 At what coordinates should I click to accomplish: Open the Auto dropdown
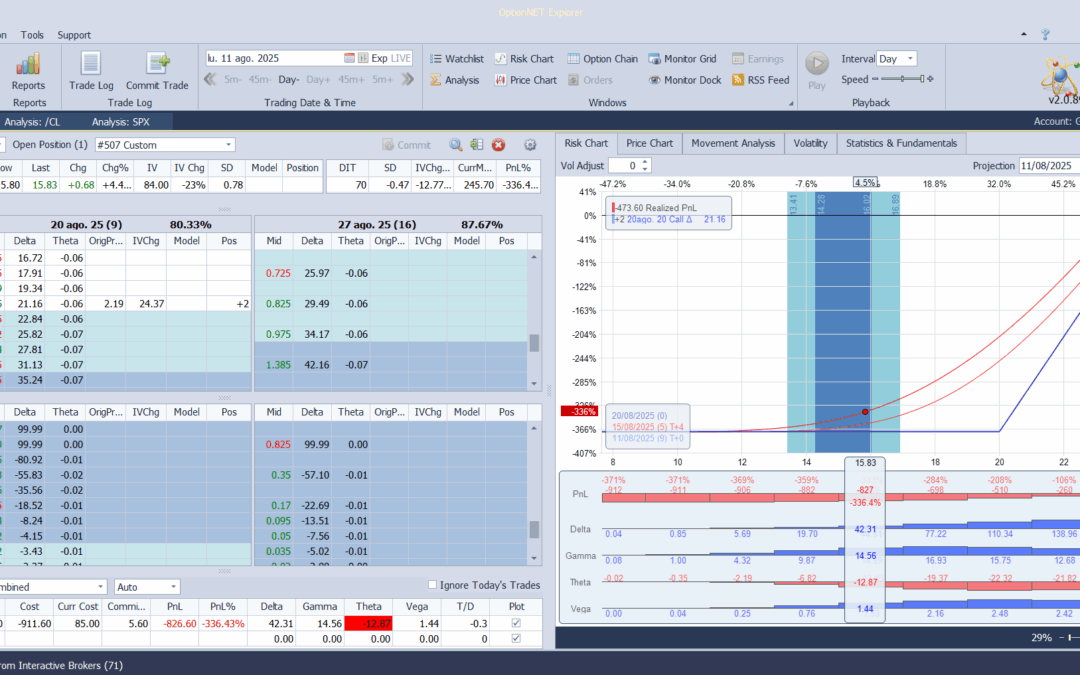pyautogui.click(x=173, y=587)
